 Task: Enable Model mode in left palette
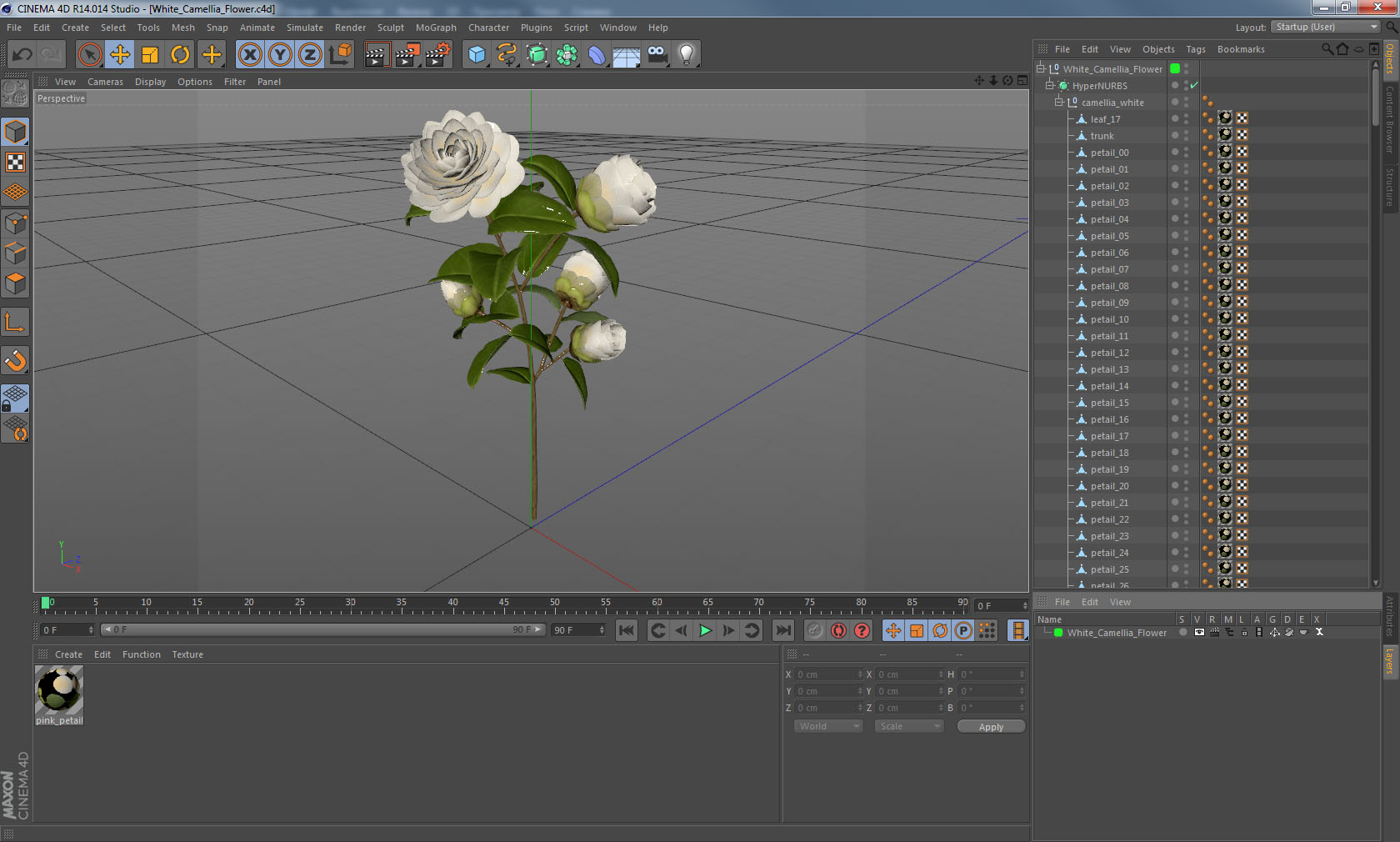click(x=16, y=132)
